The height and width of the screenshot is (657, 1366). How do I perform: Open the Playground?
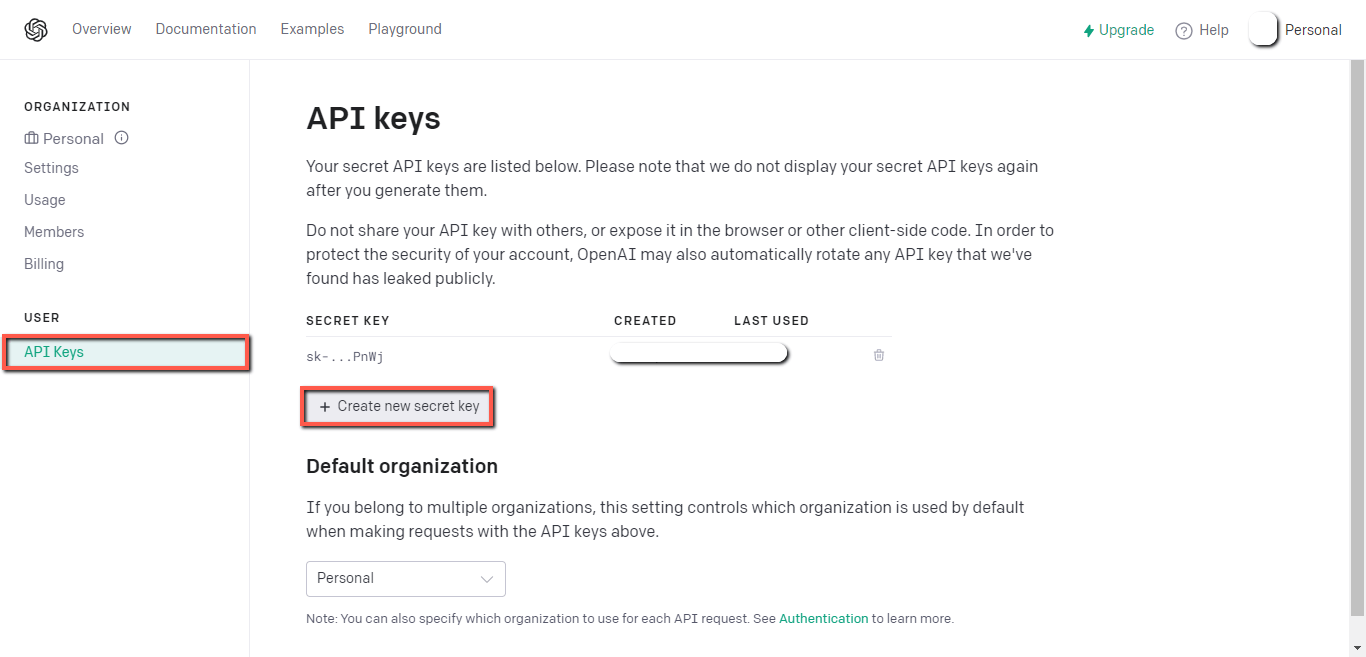[405, 29]
